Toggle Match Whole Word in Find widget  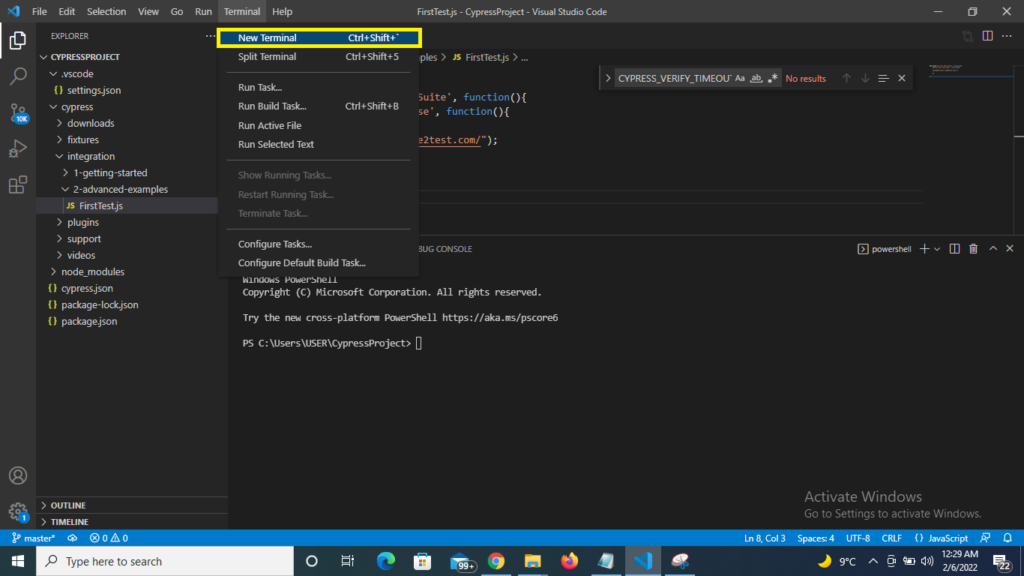[756, 78]
